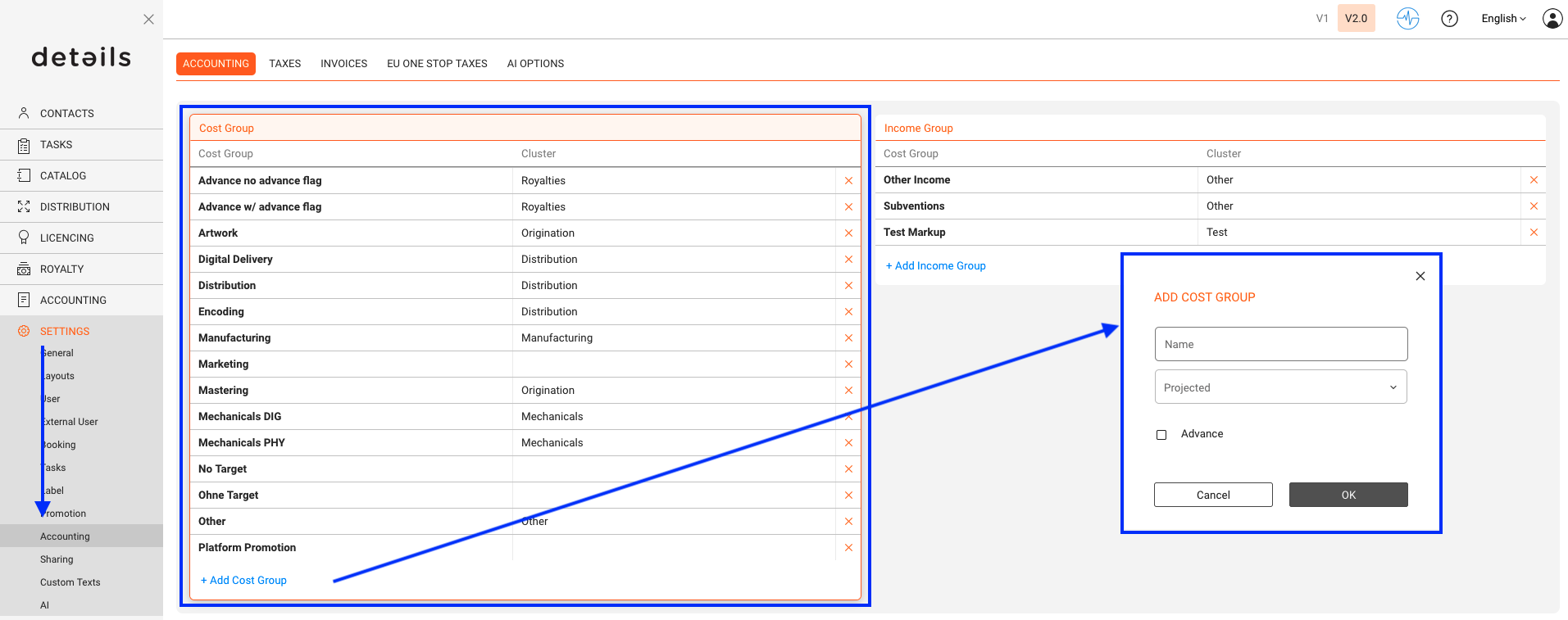Image resolution: width=1568 pixels, height=620 pixels.
Task: Open the Royalty icon in sidebar
Action: [x=24, y=269]
